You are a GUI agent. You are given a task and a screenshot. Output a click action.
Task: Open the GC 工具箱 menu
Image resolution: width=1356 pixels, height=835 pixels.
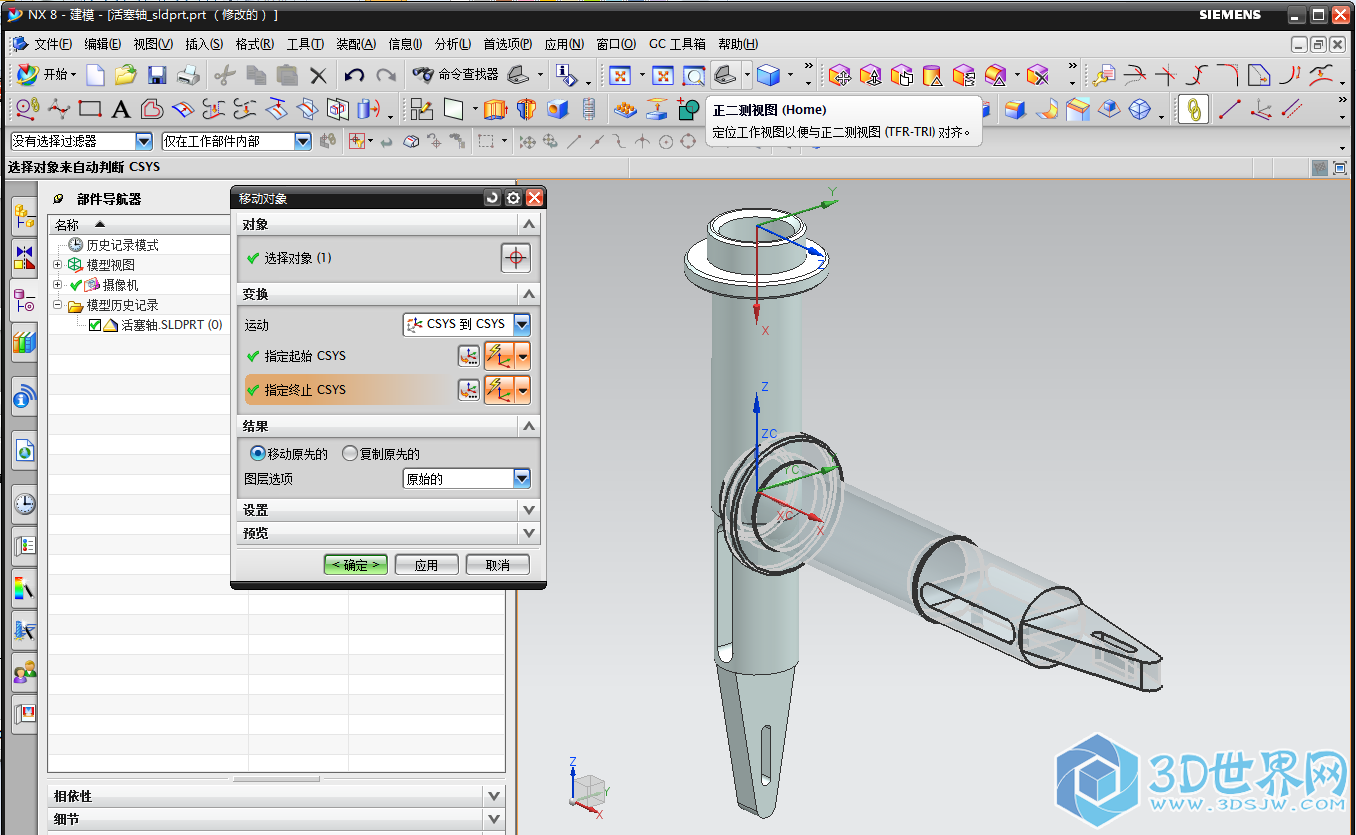pos(677,44)
